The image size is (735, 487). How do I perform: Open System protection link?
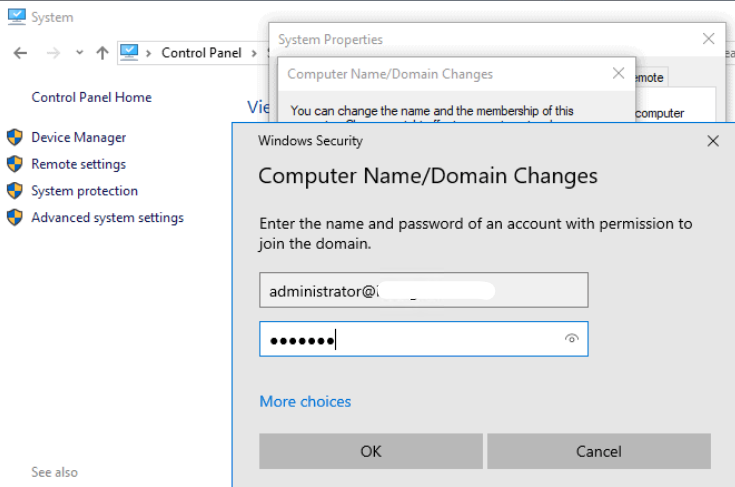(84, 191)
